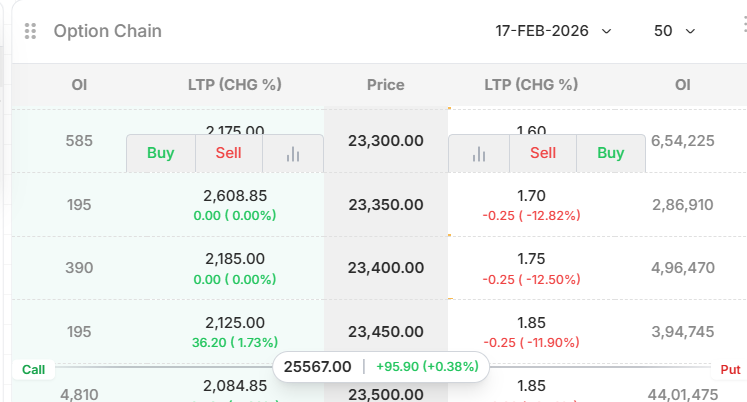Expand the 50 strikes count dropdown
The height and width of the screenshot is (402, 747).
click(674, 31)
